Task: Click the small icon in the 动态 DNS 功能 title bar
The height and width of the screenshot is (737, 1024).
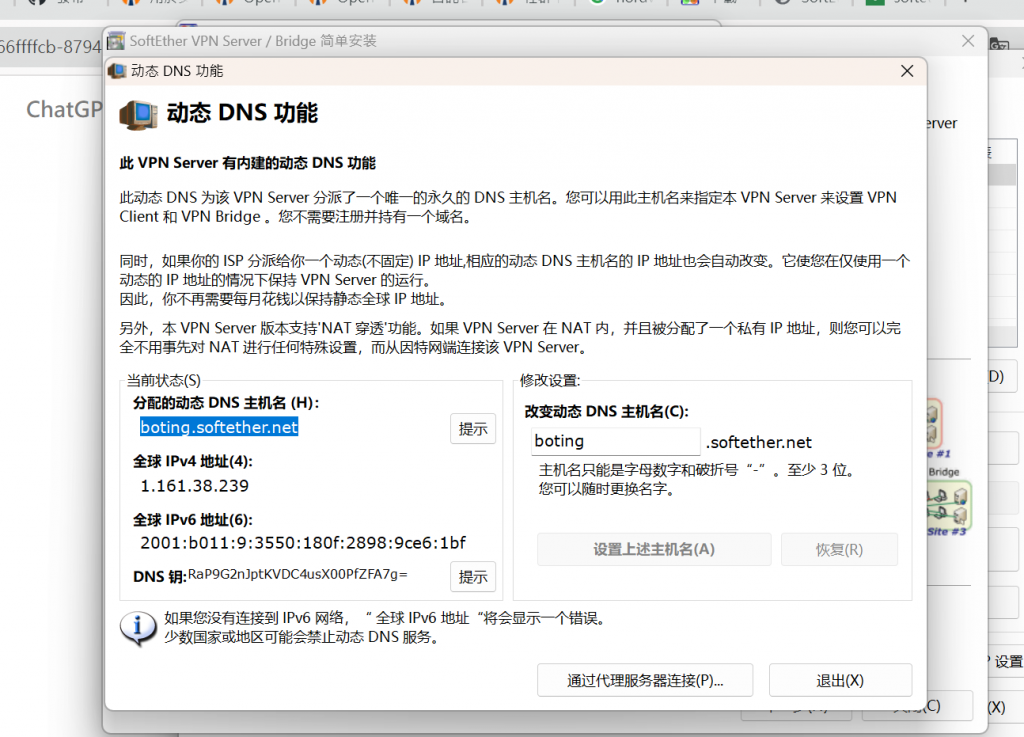Action: [117, 71]
